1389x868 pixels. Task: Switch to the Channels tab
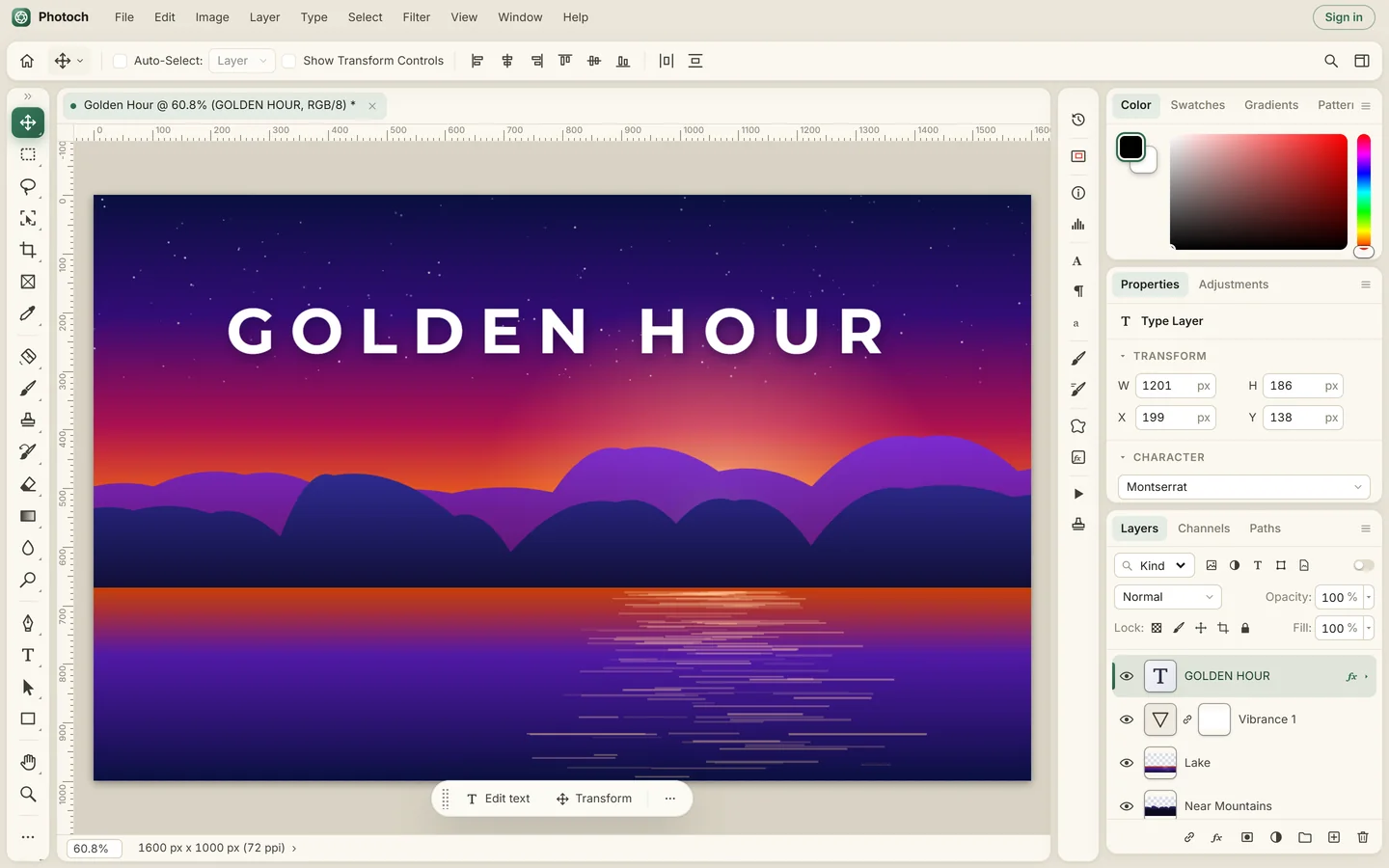pyautogui.click(x=1204, y=529)
